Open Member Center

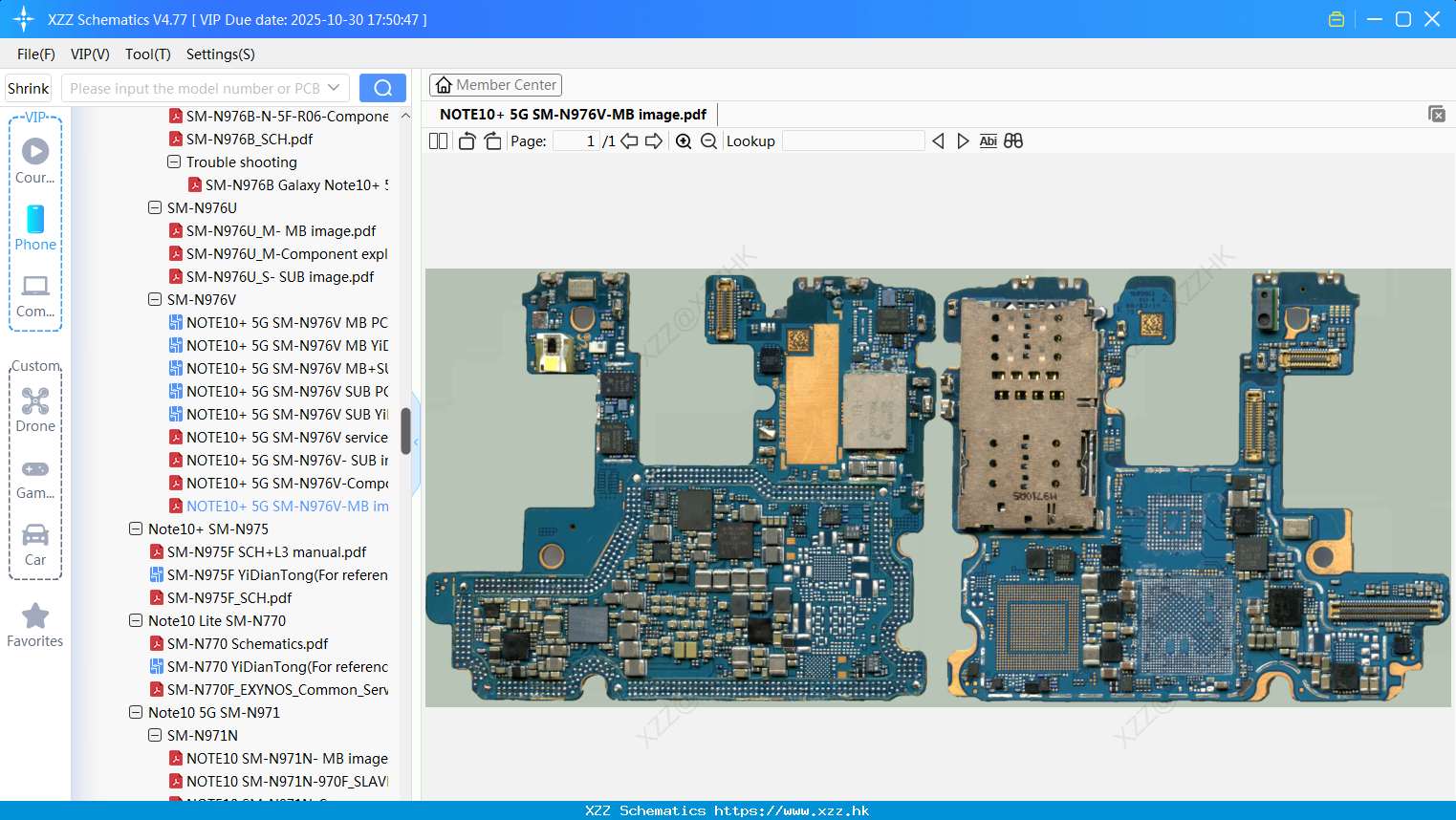click(x=495, y=85)
